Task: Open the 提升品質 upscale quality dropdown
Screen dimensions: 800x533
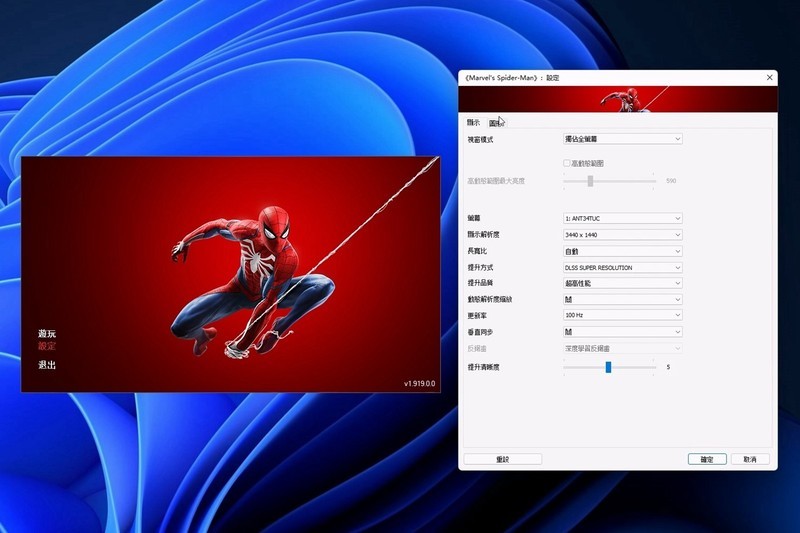Action: point(622,283)
